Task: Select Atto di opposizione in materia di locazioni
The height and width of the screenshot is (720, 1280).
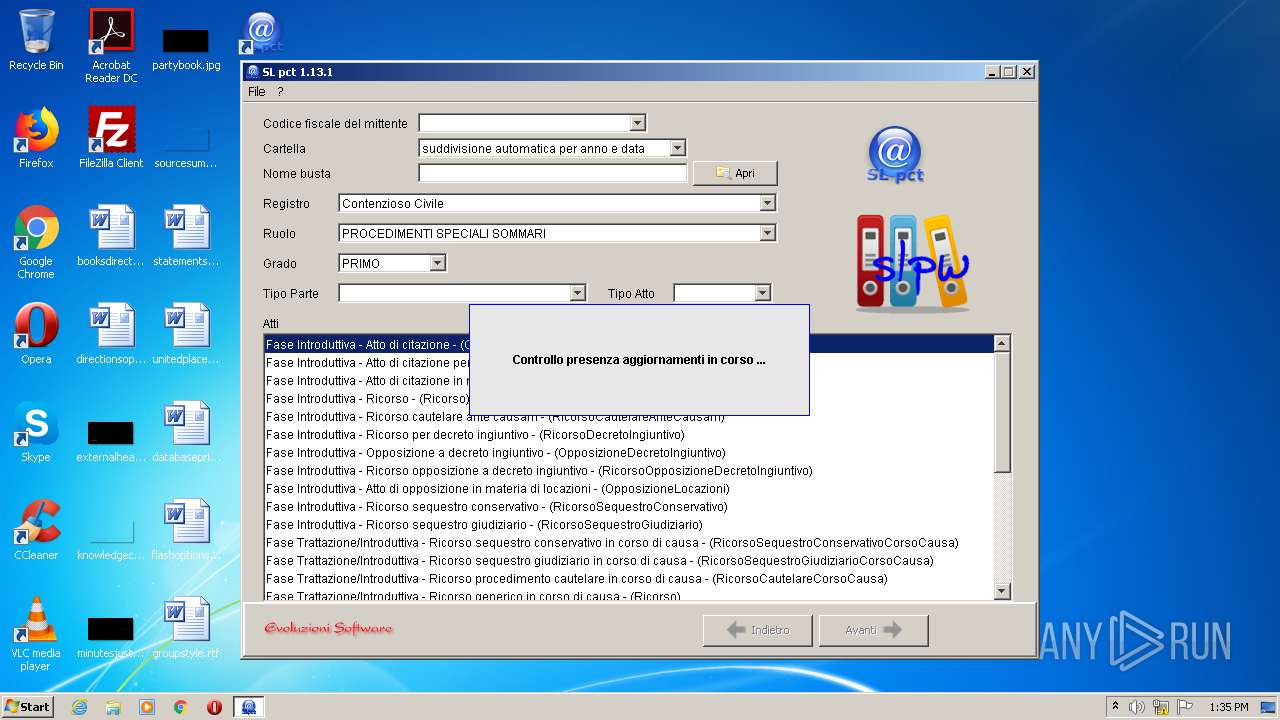Action: pos(629,489)
